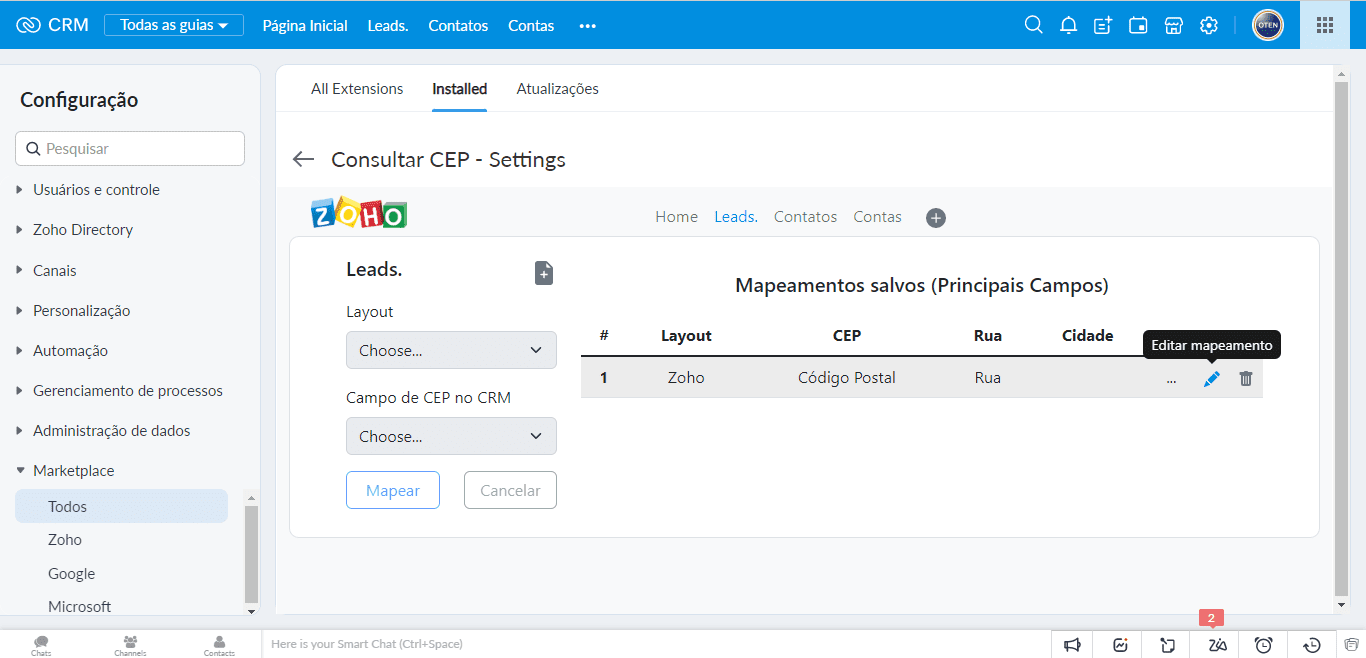Expand Automação in the sidebar
This screenshot has height=658, width=1366.
pyautogui.click(x=70, y=351)
